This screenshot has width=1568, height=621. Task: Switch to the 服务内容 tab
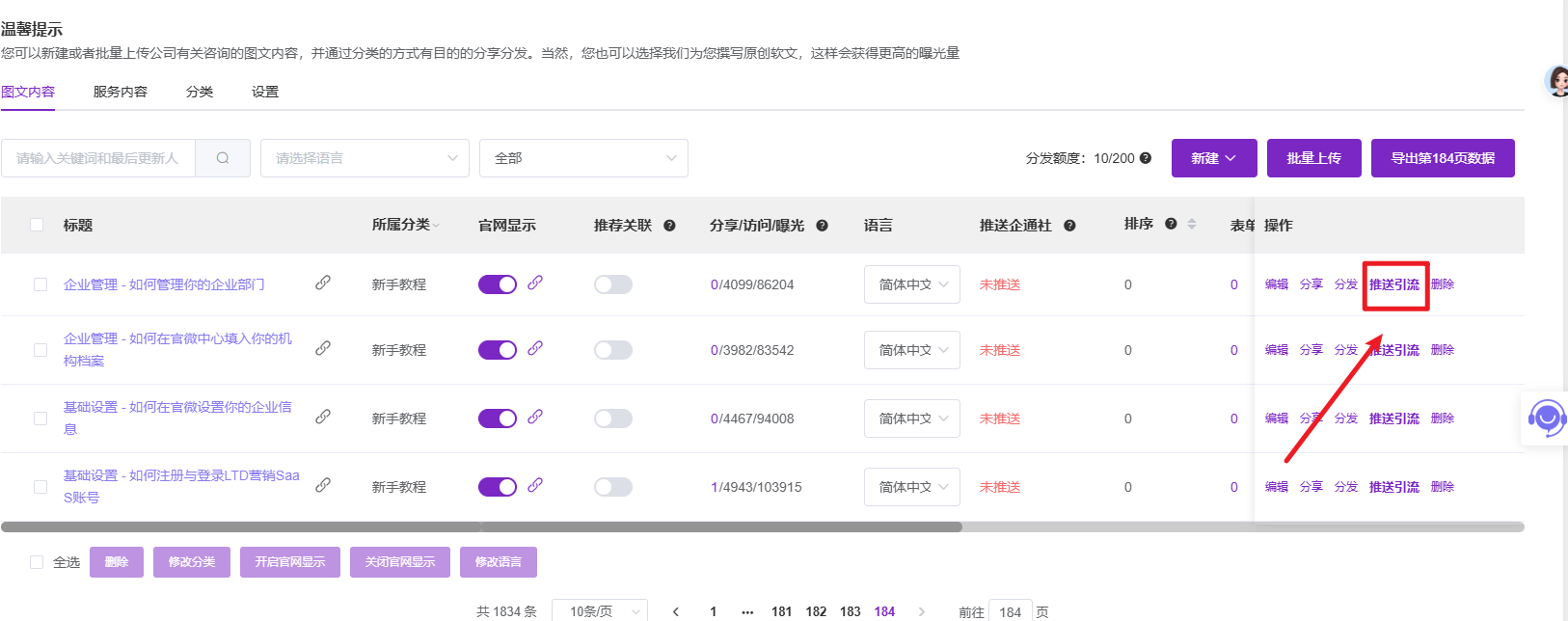point(121,92)
